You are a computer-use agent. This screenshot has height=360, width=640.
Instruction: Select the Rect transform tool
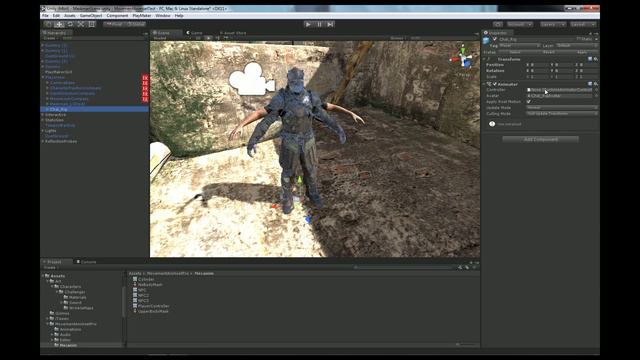tap(91, 24)
